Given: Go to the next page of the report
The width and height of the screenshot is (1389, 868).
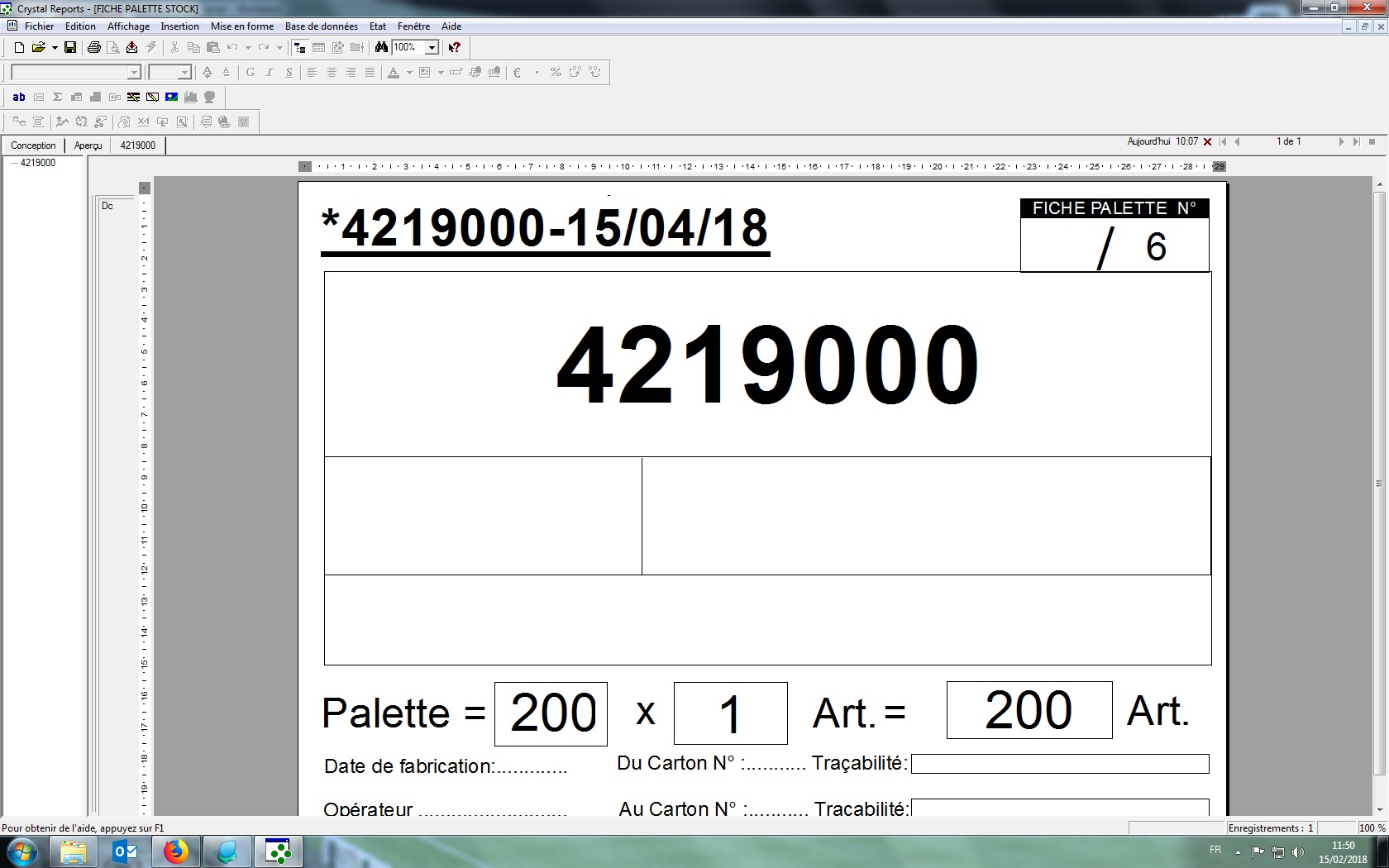Looking at the screenshot, I should click(x=1341, y=142).
